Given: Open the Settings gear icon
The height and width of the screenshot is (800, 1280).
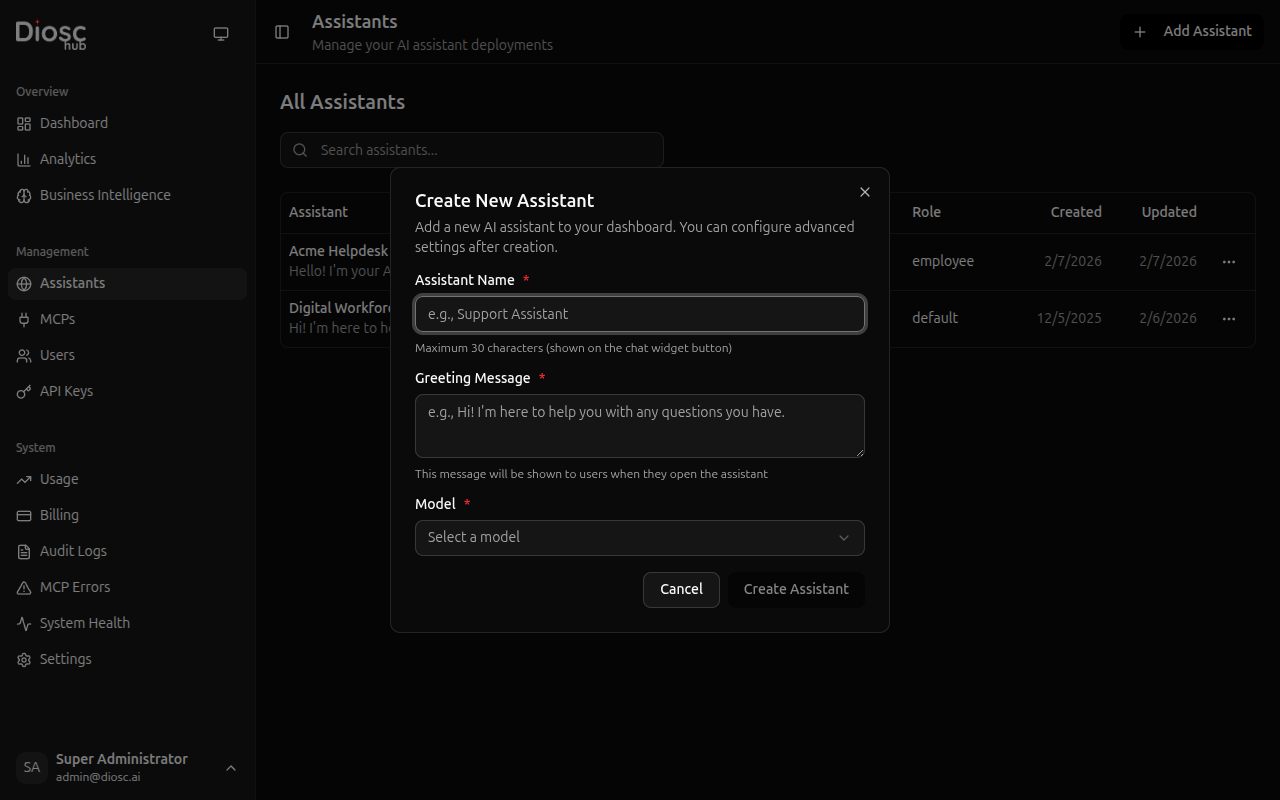Looking at the screenshot, I should click(x=24, y=659).
